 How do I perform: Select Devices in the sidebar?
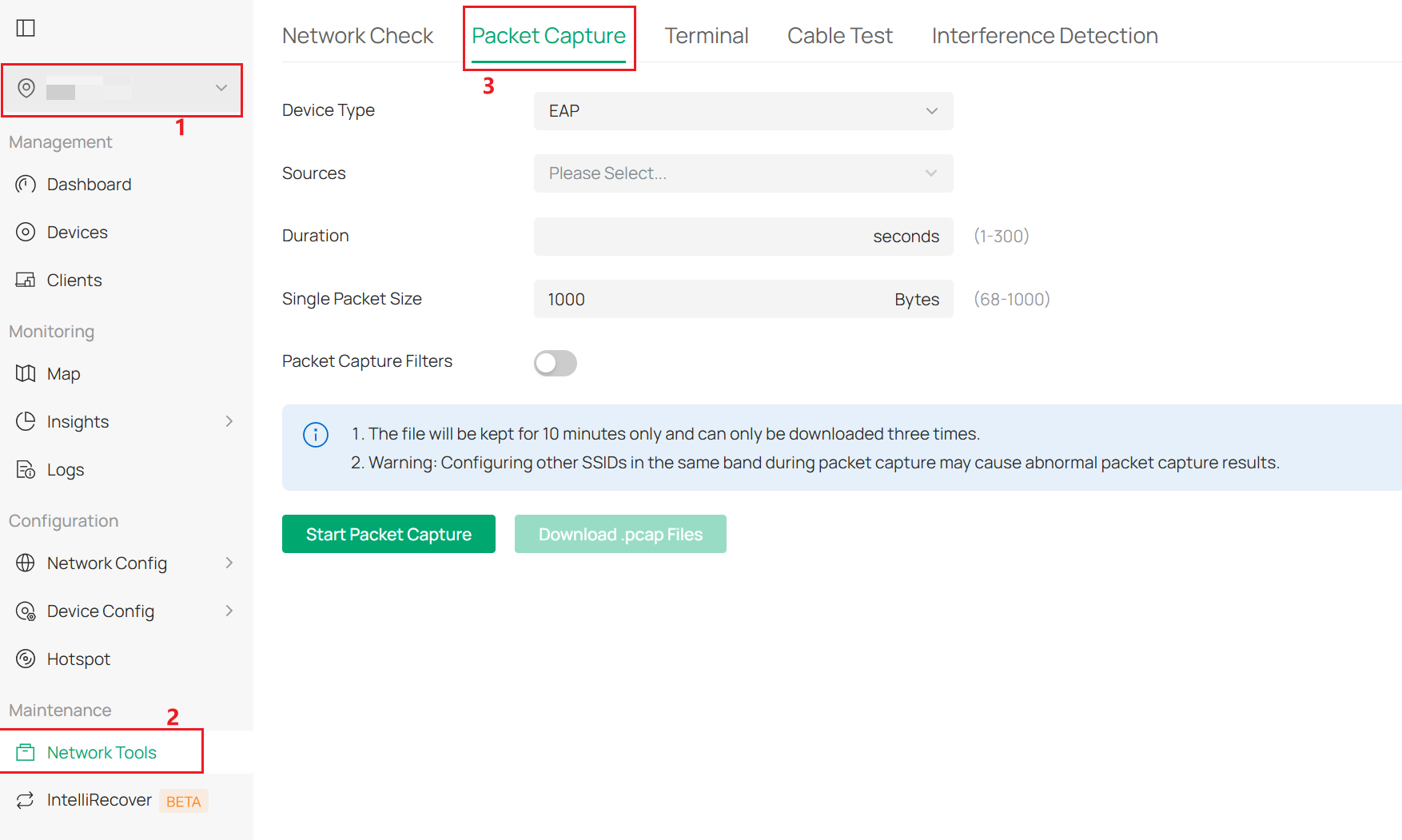point(77,232)
